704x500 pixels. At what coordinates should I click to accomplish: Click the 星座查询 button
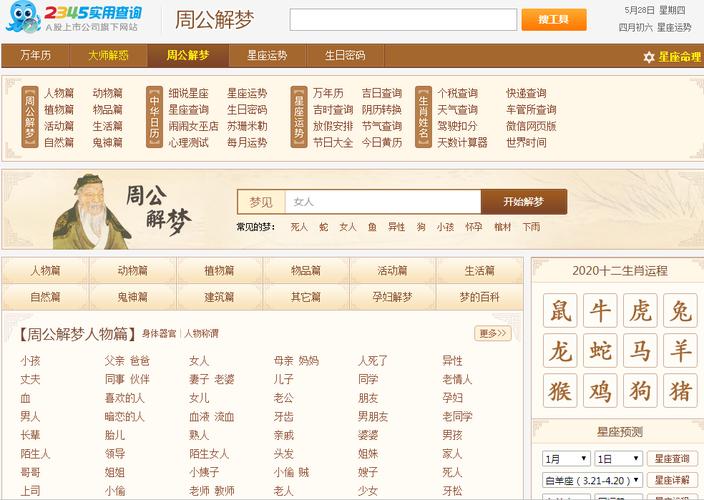pos(672,459)
